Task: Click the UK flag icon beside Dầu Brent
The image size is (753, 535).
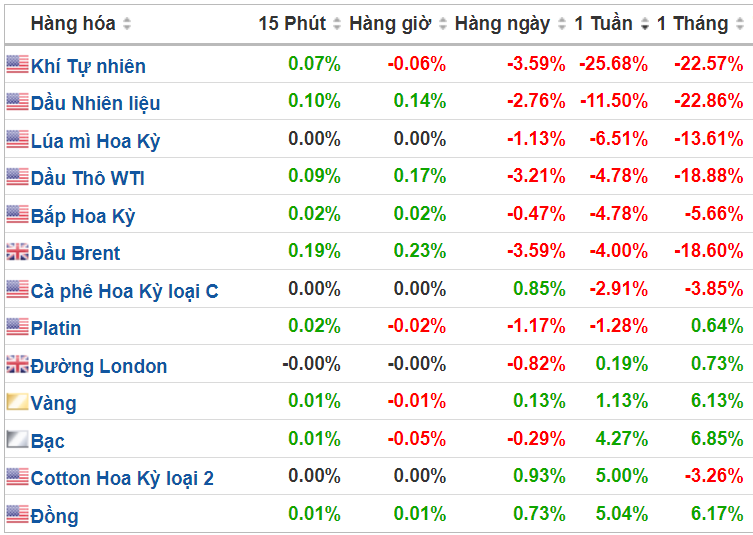Action: 17,252
